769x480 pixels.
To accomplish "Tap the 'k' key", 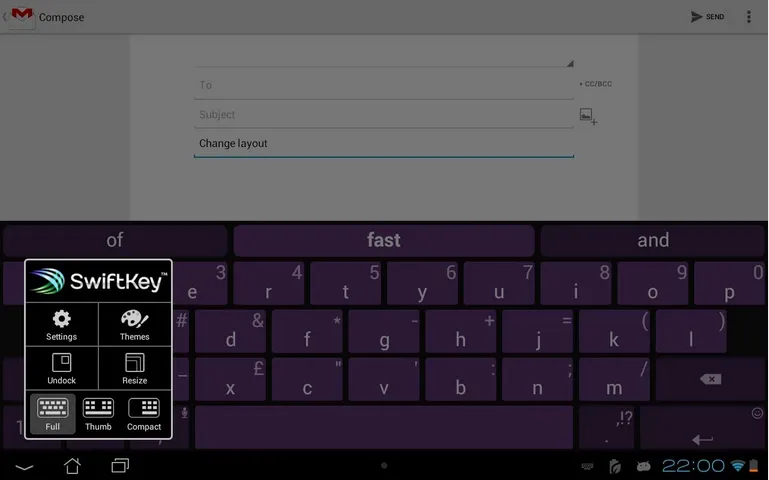I will click(614, 331).
